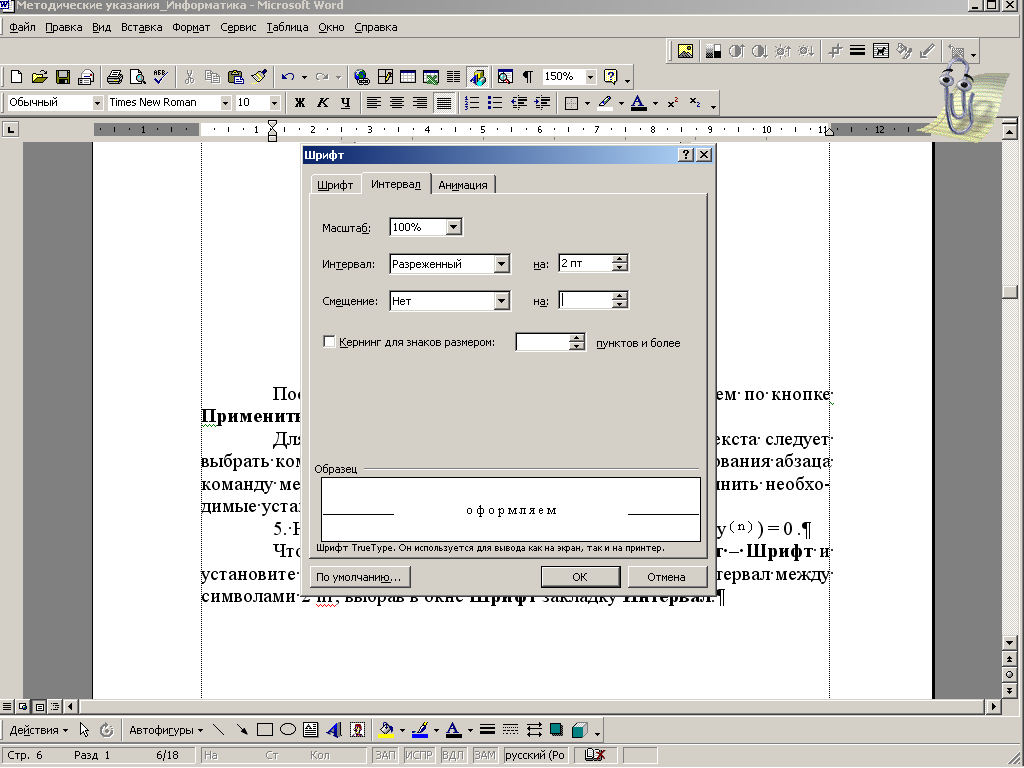Open the Columns layout icon

(453, 77)
